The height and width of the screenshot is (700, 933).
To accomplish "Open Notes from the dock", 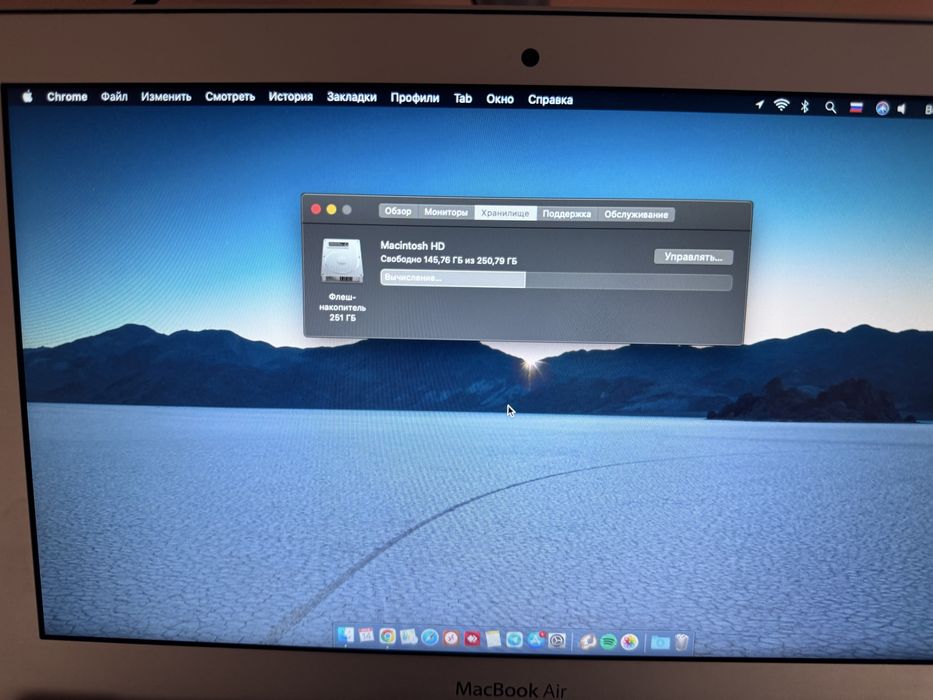I will 493,639.
